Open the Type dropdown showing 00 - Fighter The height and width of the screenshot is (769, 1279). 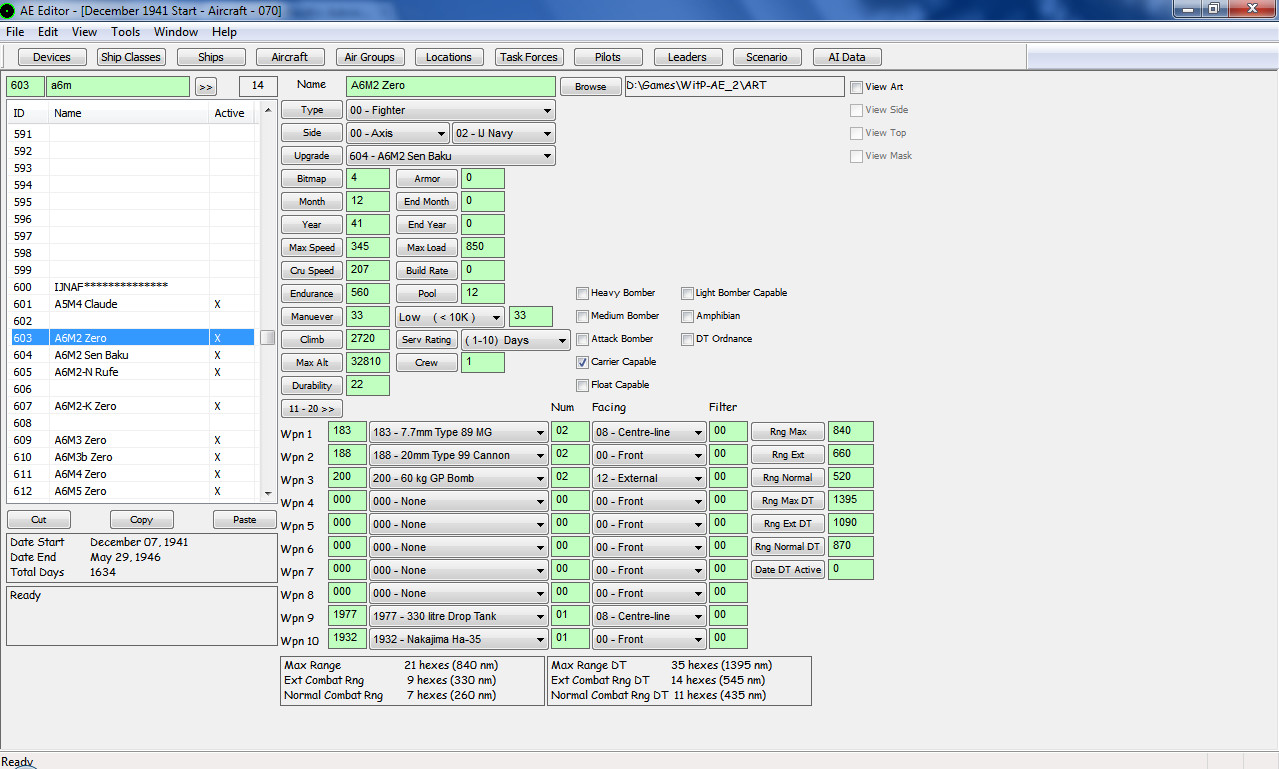click(x=451, y=110)
